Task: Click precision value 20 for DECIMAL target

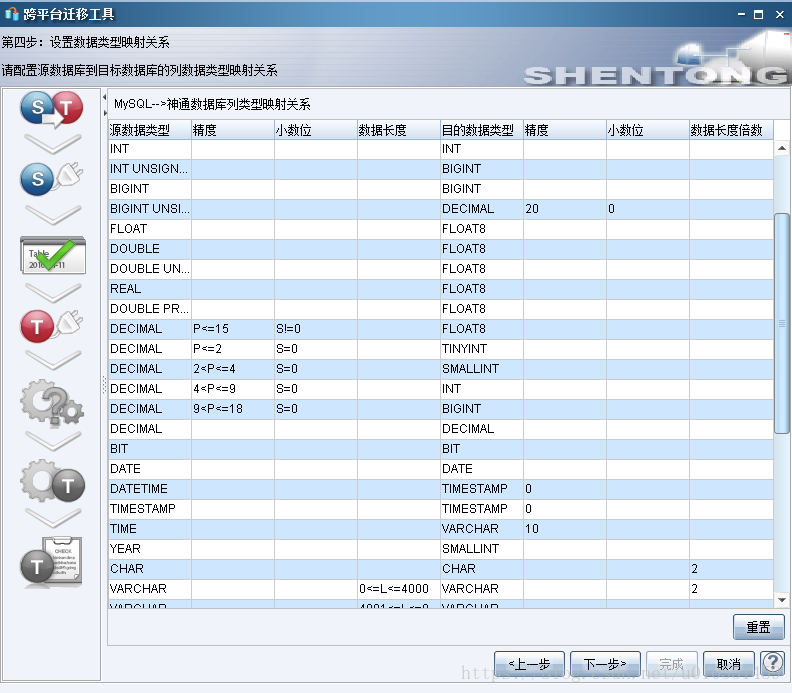Action: click(565, 209)
